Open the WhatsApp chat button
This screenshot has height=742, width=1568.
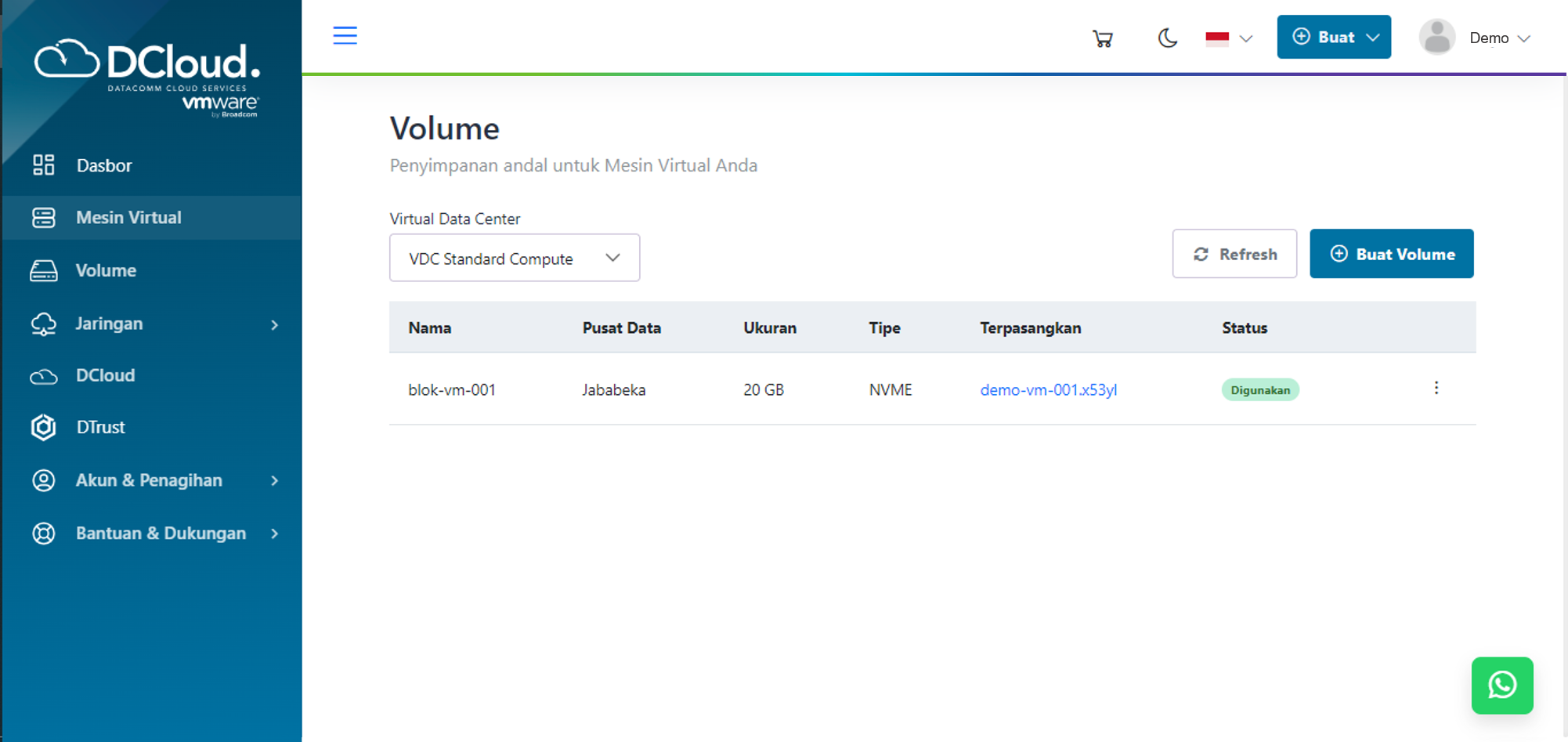(x=1501, y=686)
